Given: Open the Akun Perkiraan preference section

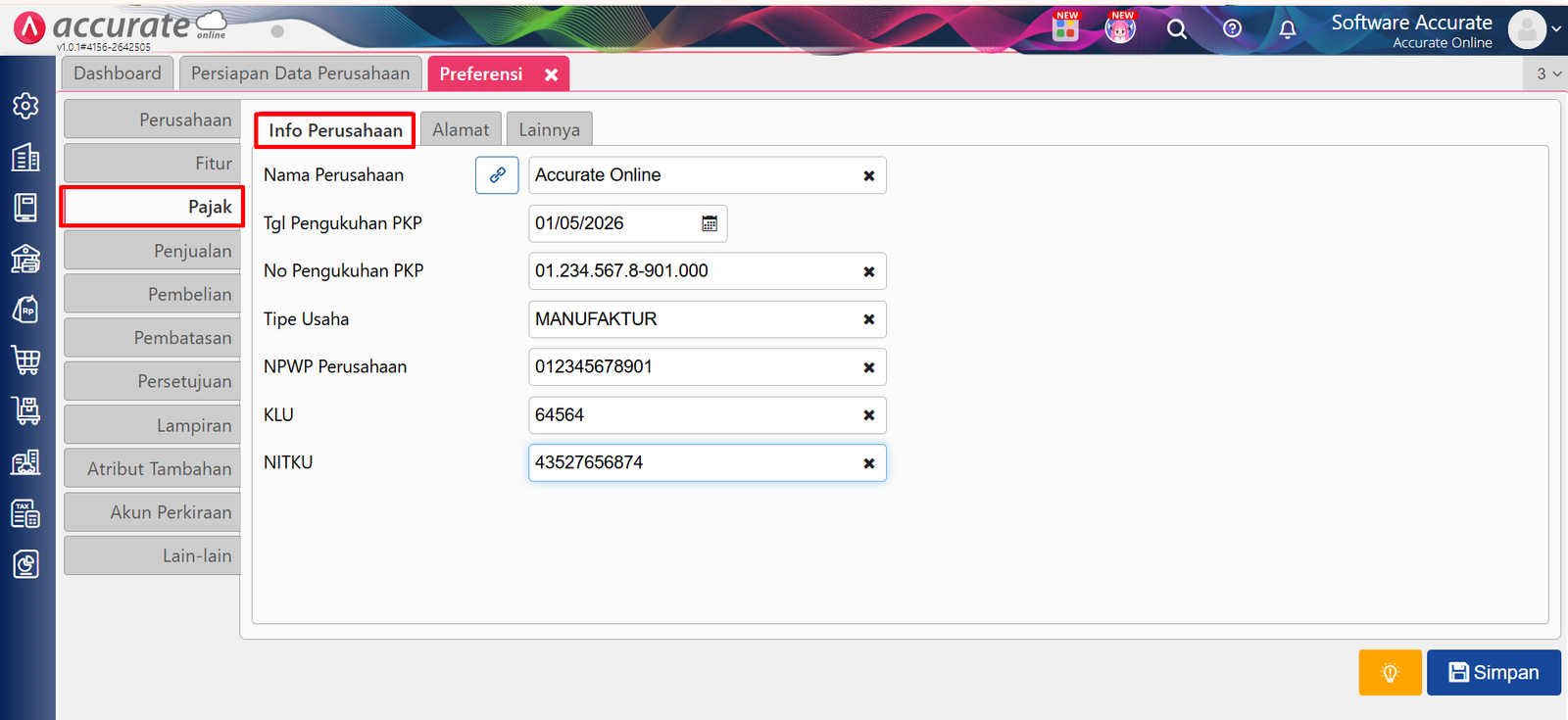Looking at the screenshot, I should click(x=152, y=512).
